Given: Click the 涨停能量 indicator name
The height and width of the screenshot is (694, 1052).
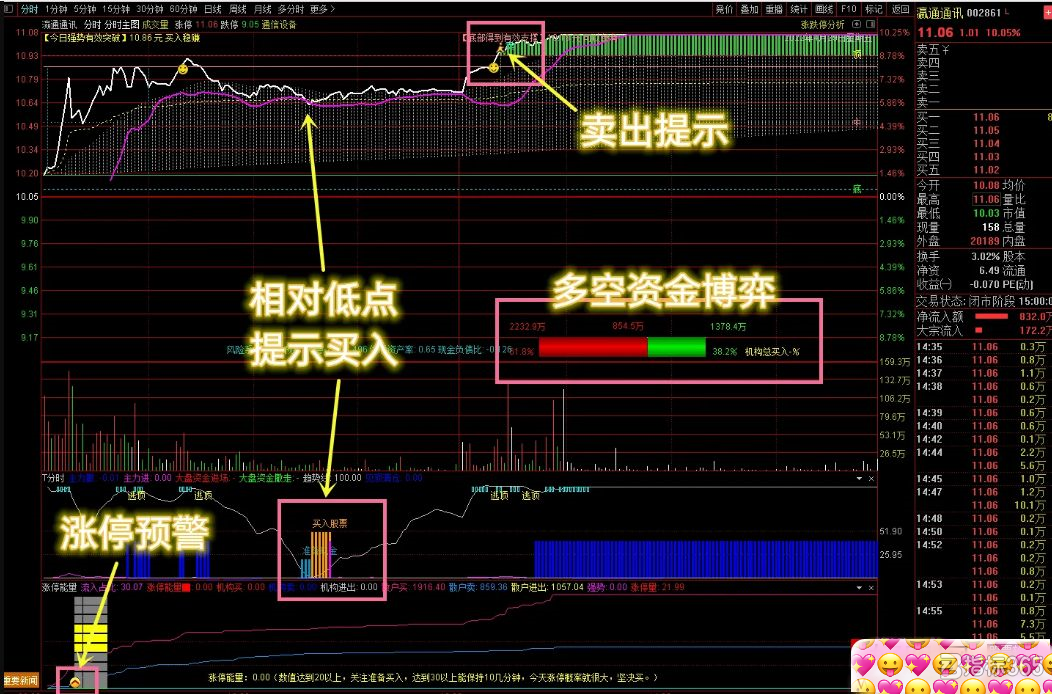Looking at the screenshot, I should click(x=60, y=587).
